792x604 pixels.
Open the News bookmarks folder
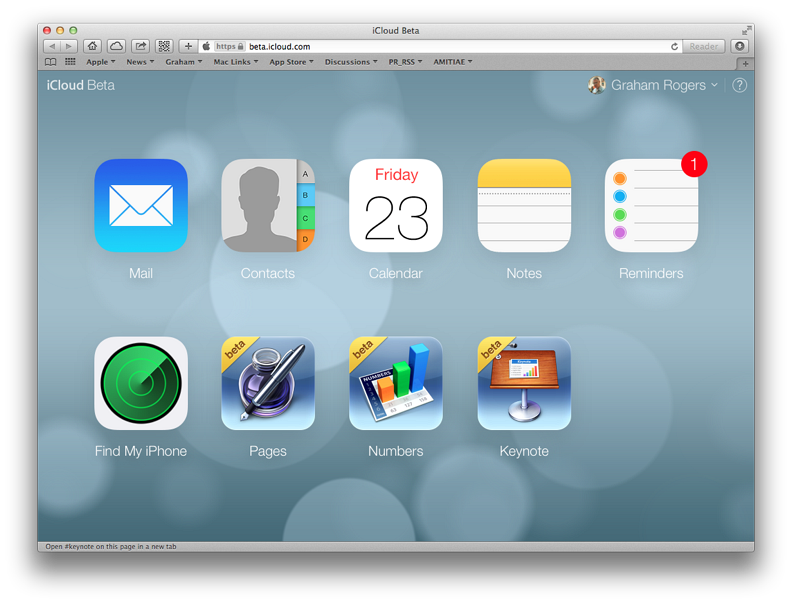140,62
